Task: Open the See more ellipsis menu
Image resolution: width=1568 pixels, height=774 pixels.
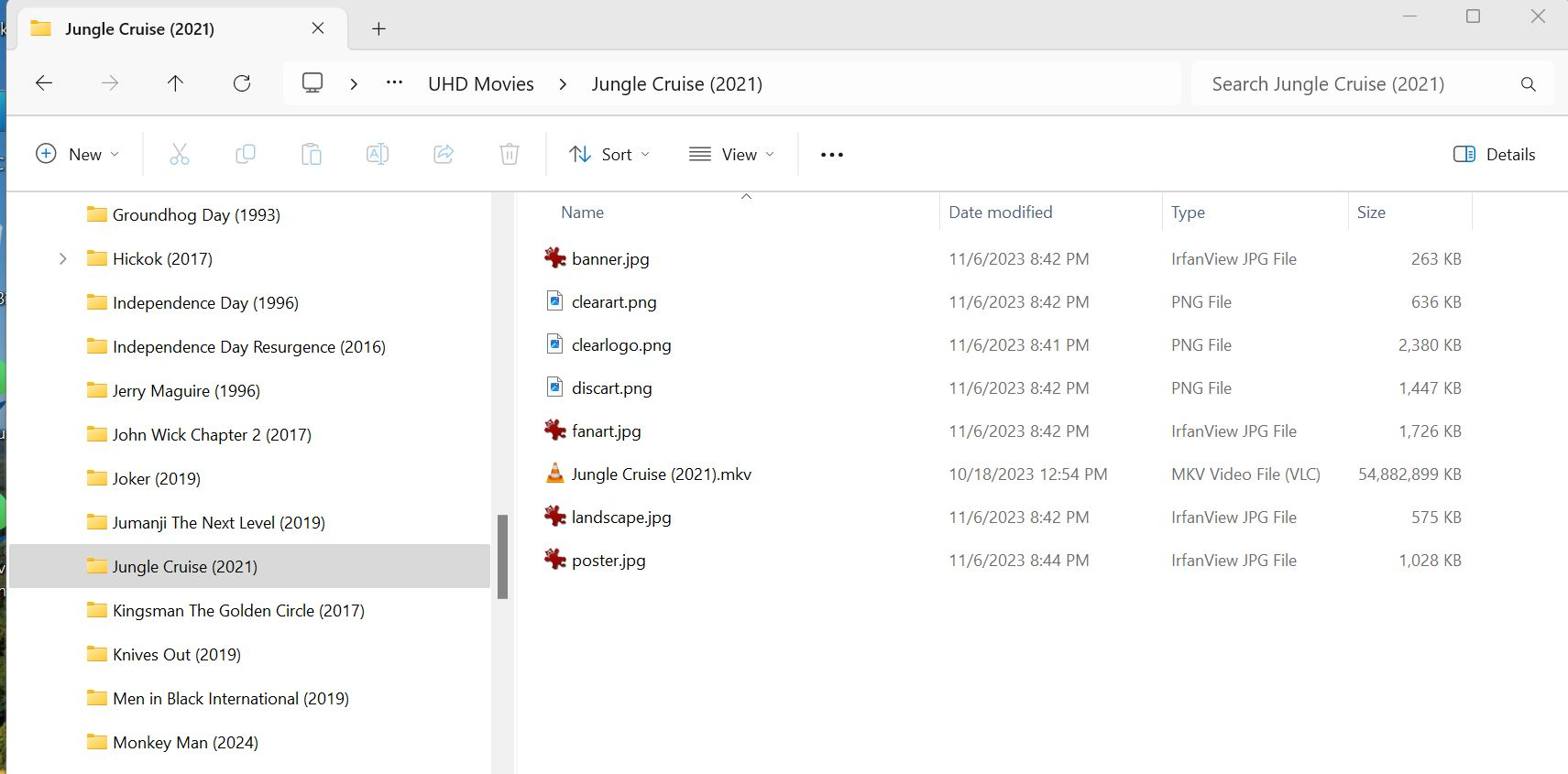Action: click(x=832, y=155)
